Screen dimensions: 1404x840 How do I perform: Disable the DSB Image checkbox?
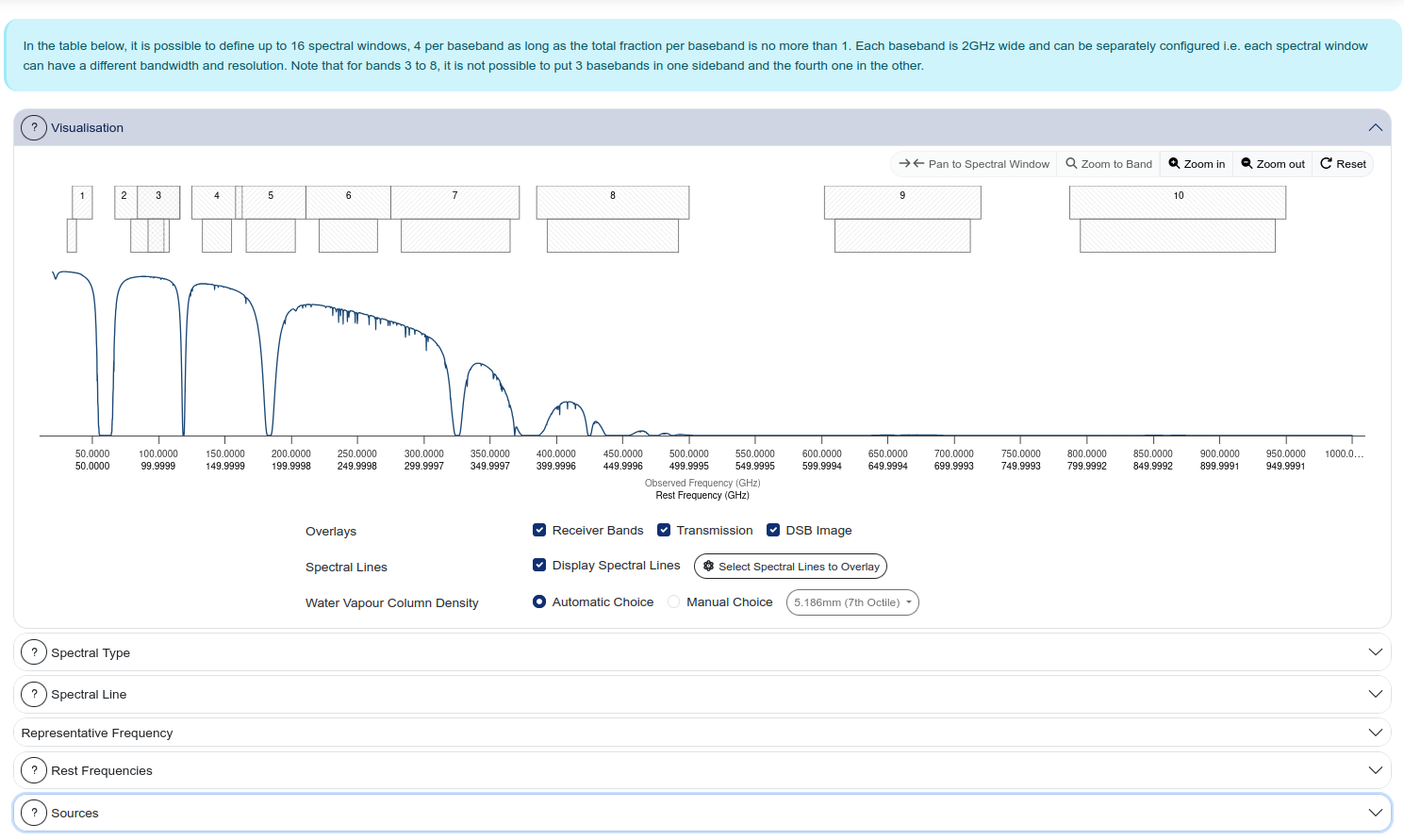click(x=773, y=530)
